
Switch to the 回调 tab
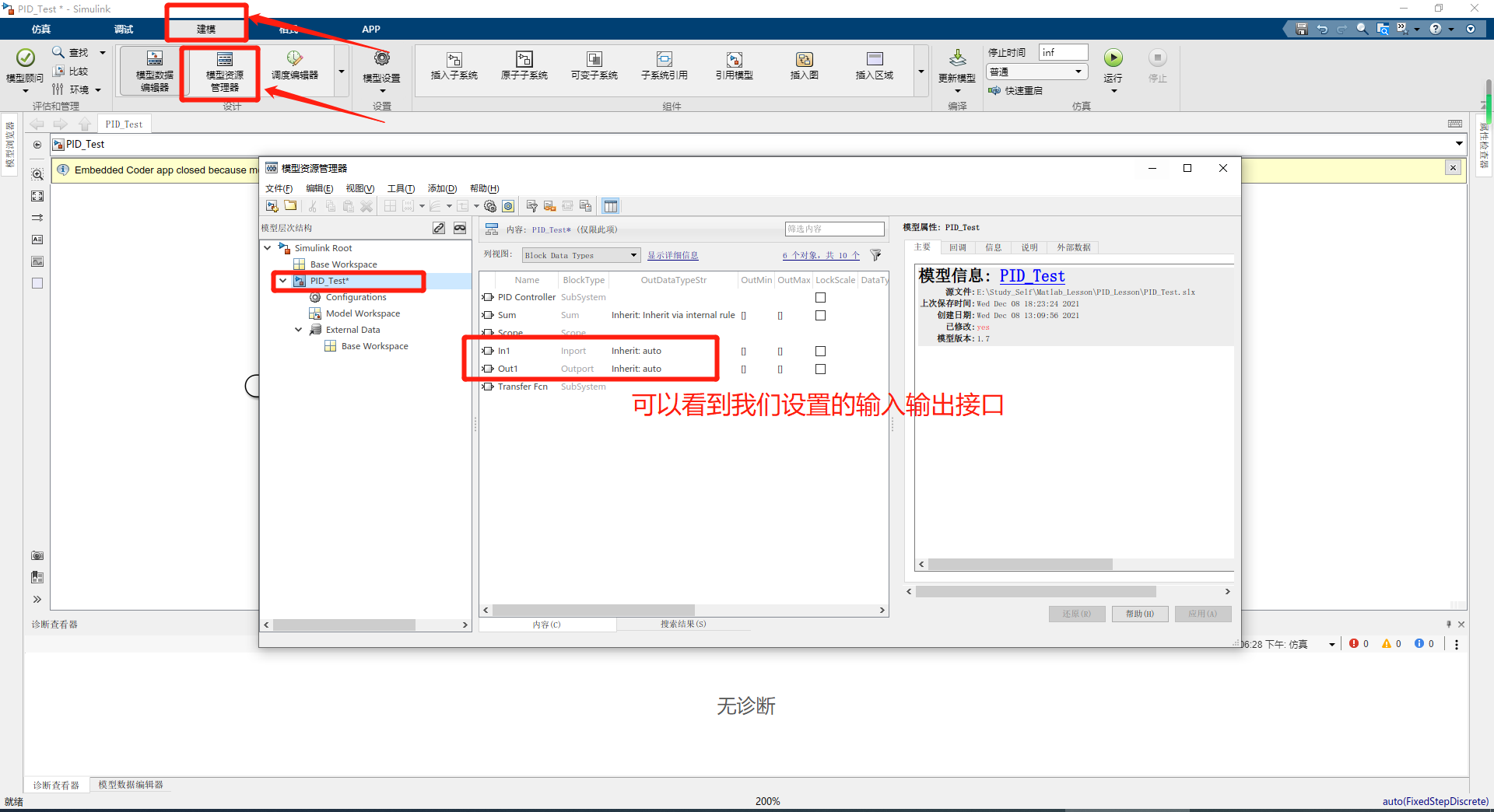958,247
